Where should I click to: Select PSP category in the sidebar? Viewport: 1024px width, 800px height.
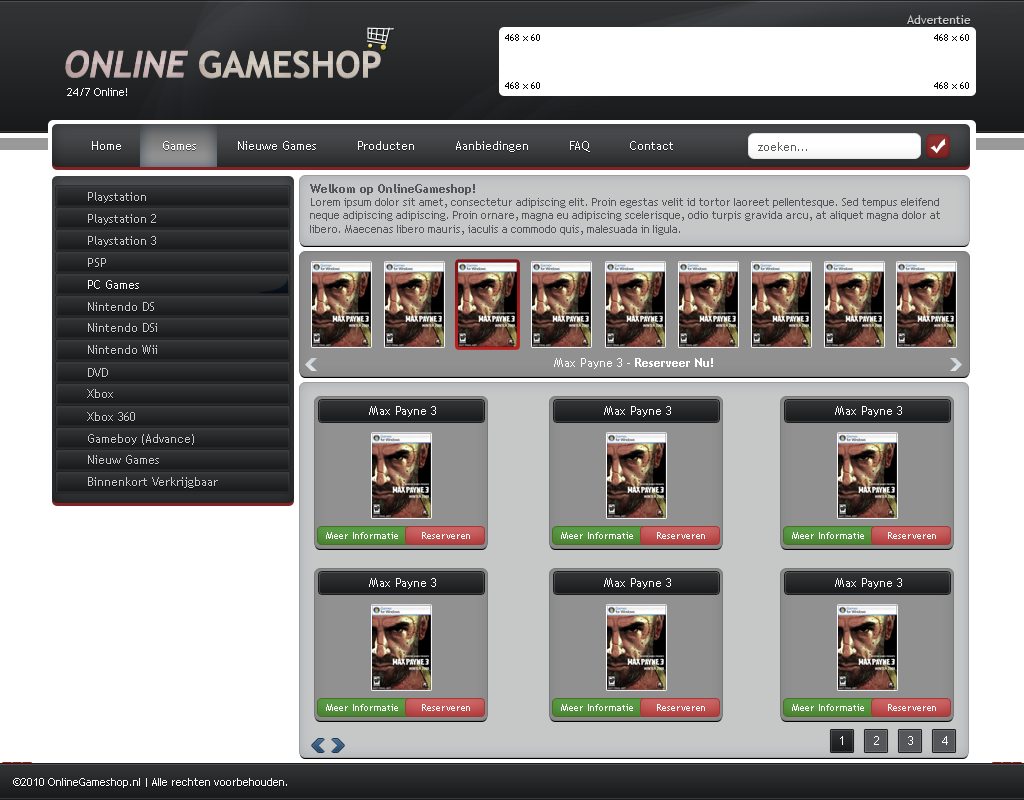(x=173, y=263)
